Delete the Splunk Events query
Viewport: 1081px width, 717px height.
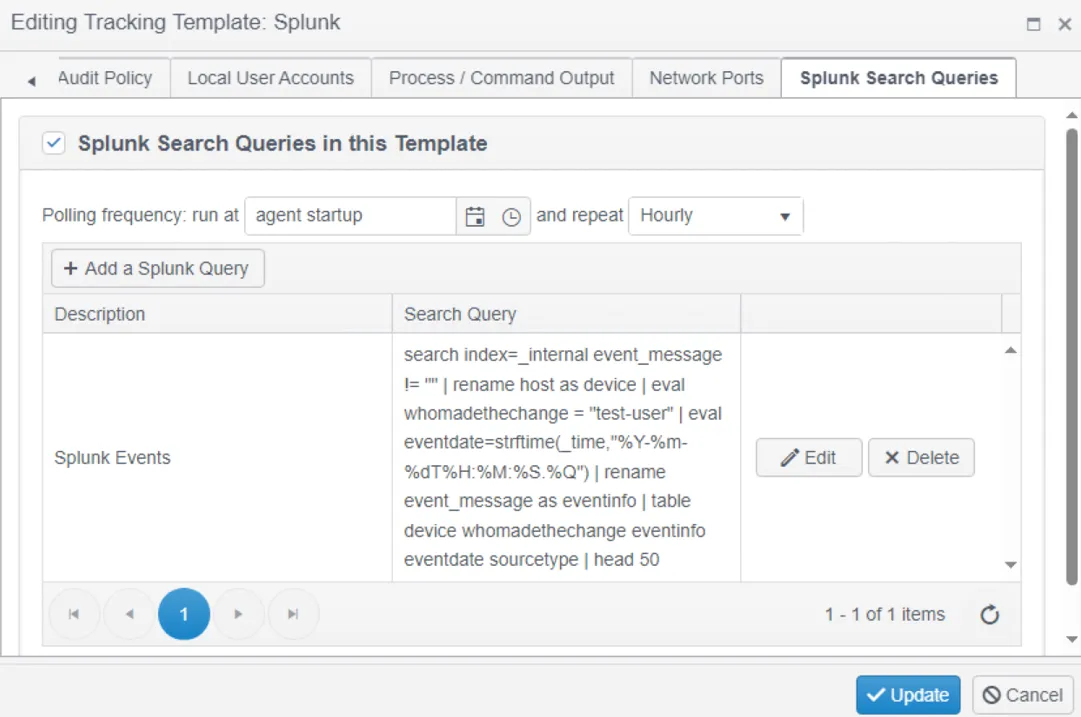921,458
